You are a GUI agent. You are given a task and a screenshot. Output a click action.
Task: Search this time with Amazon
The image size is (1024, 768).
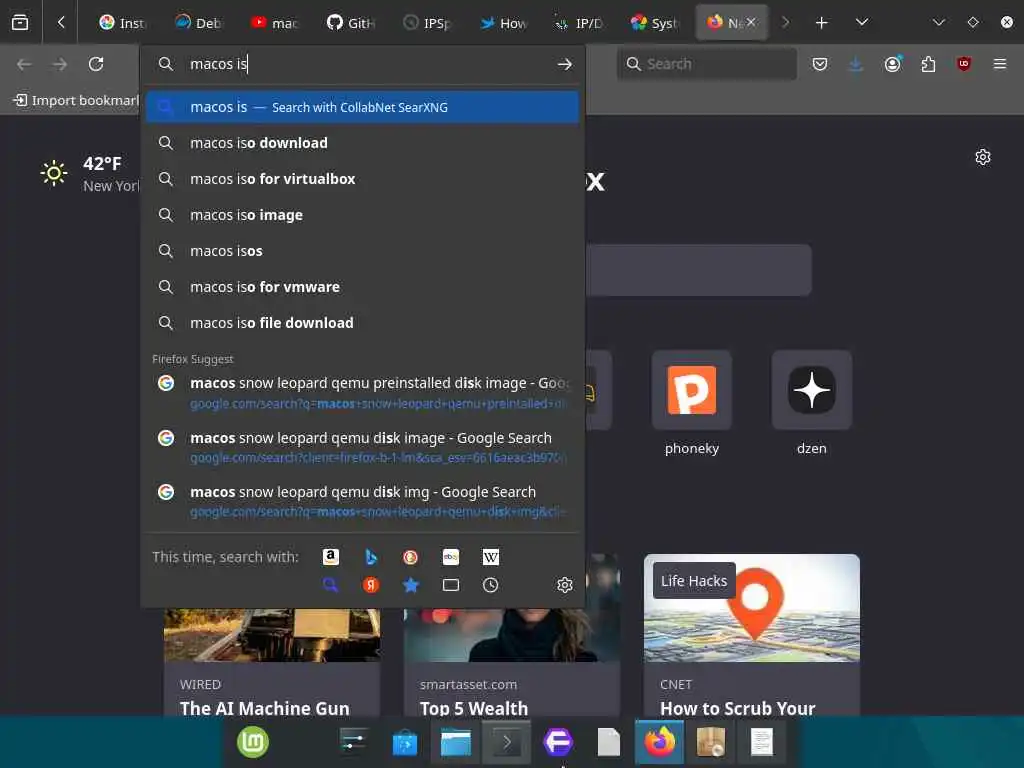(330, 557)
